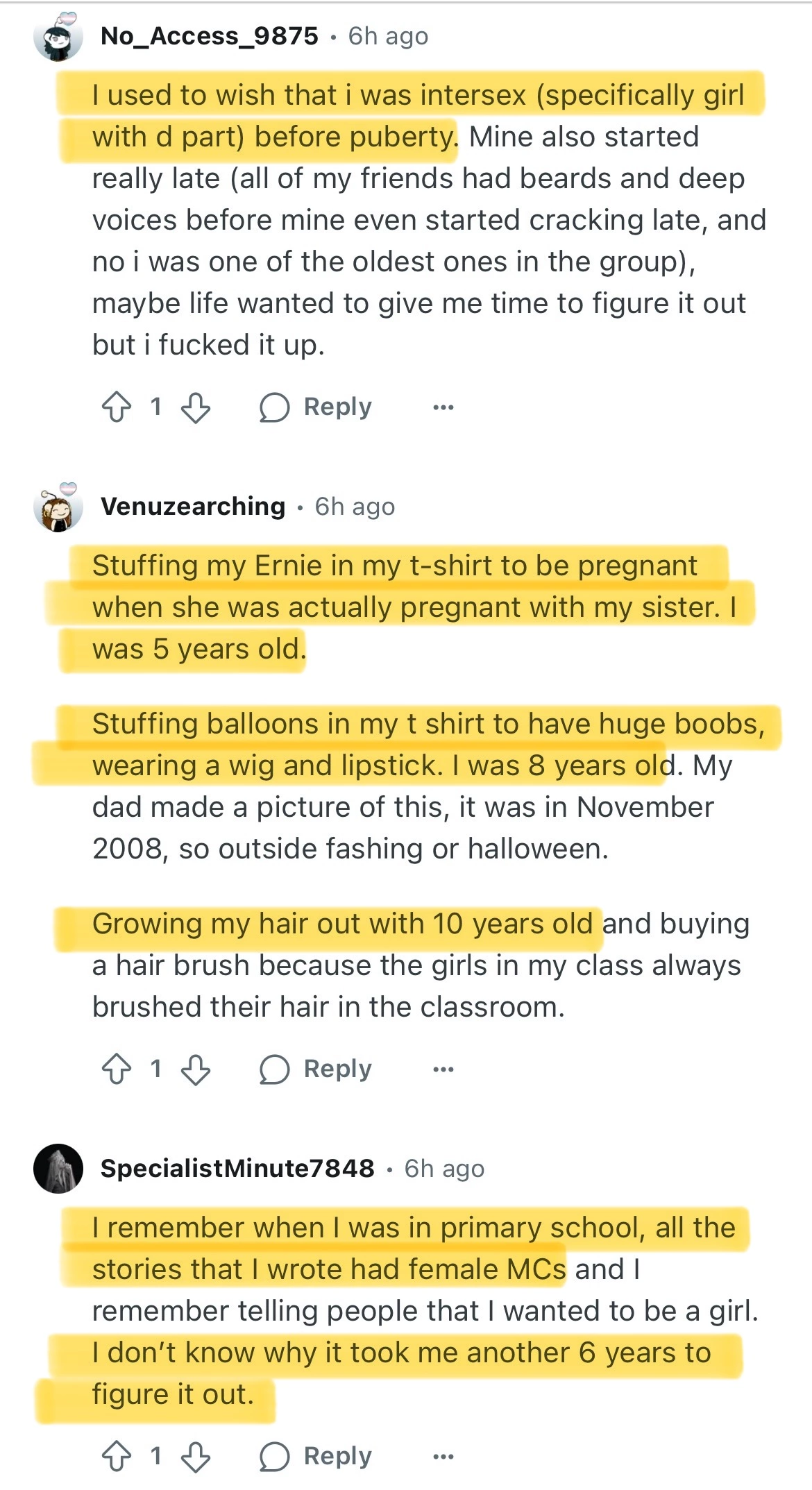Image resolution: width=812 pixels, height=1490 pixels.
Task: Reply to Venuzearching's comment
Action: (337, 1069)
